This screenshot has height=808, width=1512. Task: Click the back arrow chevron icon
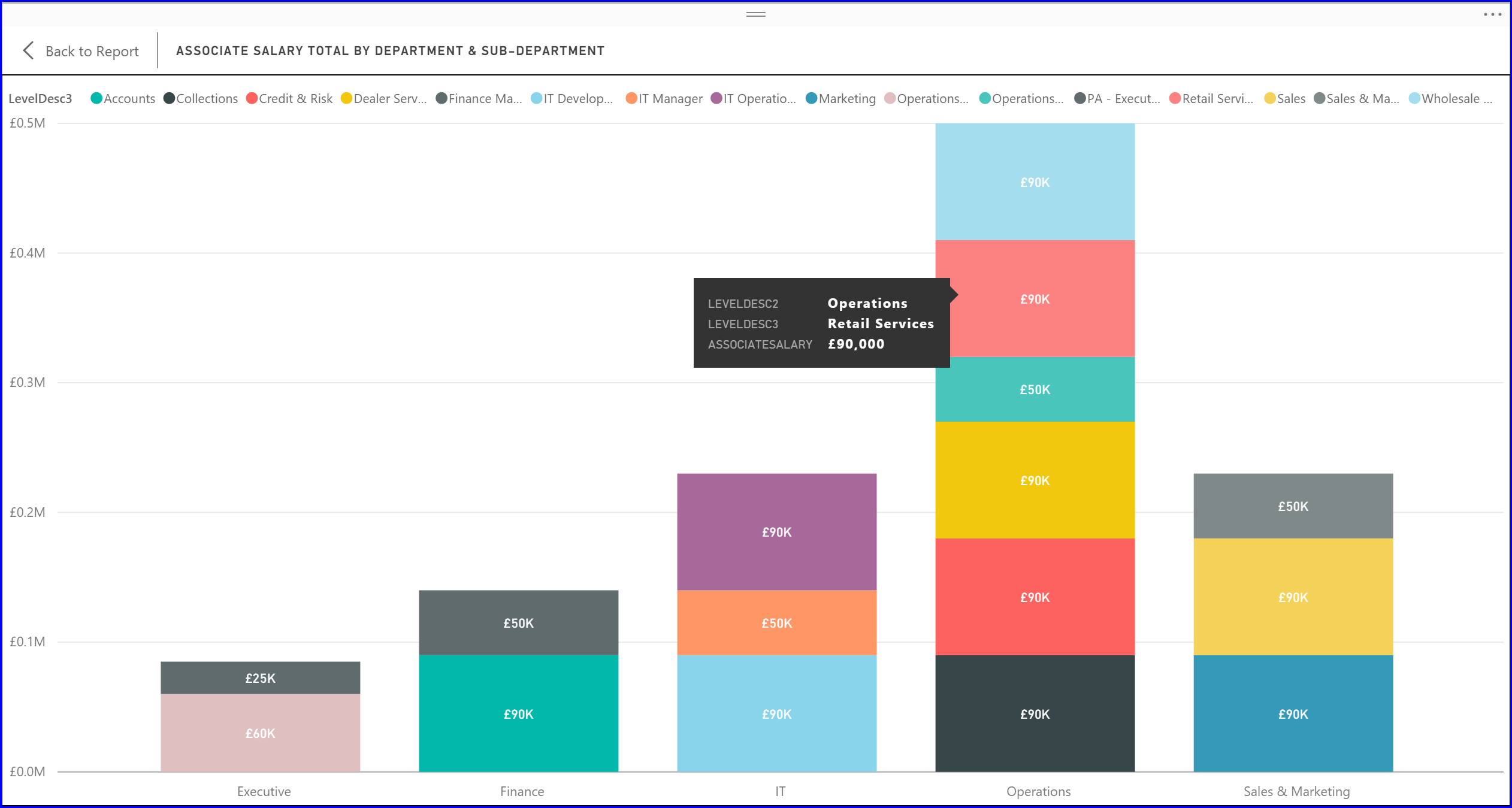tap(28, 50)
